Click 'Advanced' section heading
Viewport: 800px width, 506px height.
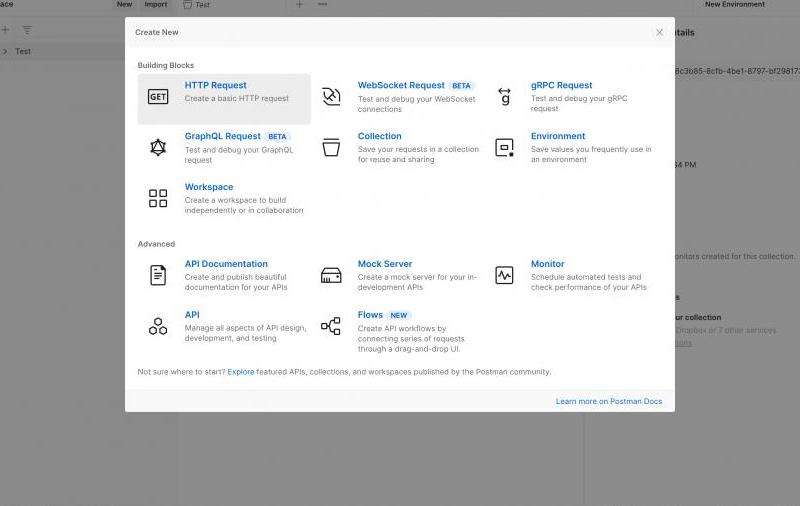[156, 244]
